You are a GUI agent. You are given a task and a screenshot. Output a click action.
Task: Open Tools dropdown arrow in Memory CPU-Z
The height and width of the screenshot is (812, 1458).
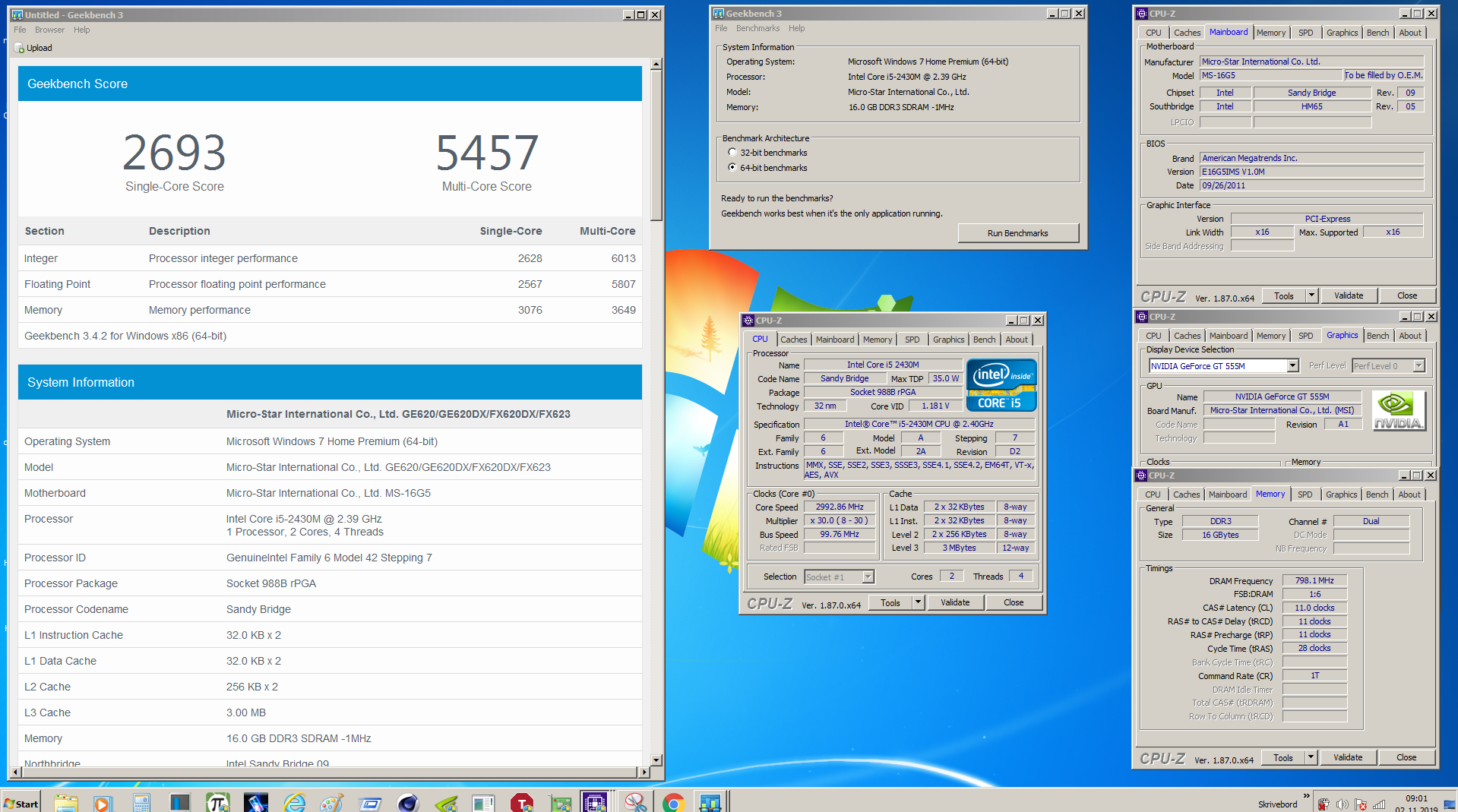coord(1311,757)
